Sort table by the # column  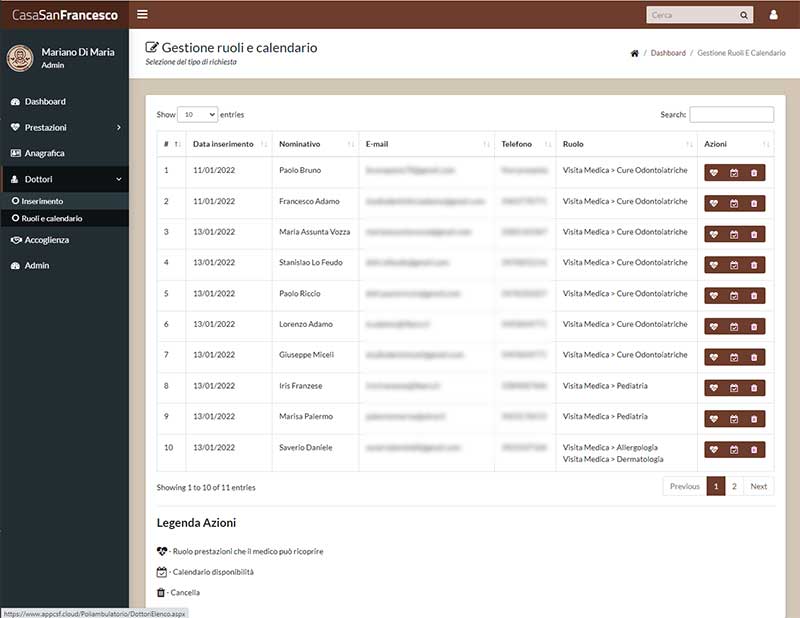pyautogui.click(x=171, y=144)
